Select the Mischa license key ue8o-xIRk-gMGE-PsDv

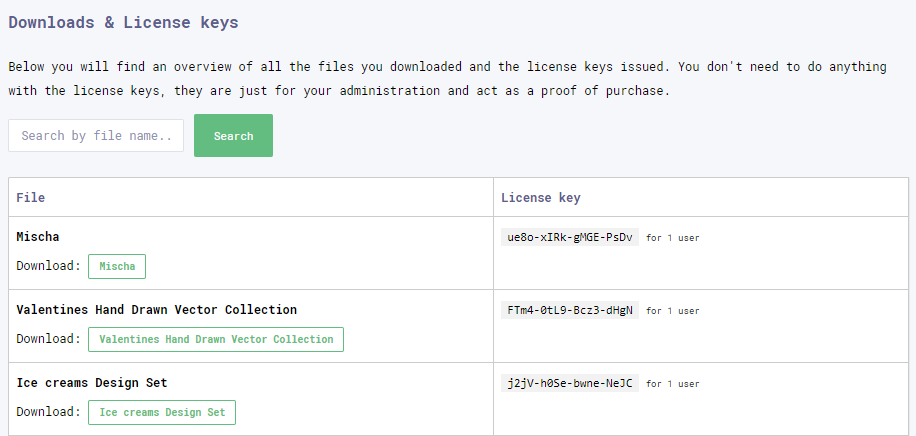click(x=570, y=237)
